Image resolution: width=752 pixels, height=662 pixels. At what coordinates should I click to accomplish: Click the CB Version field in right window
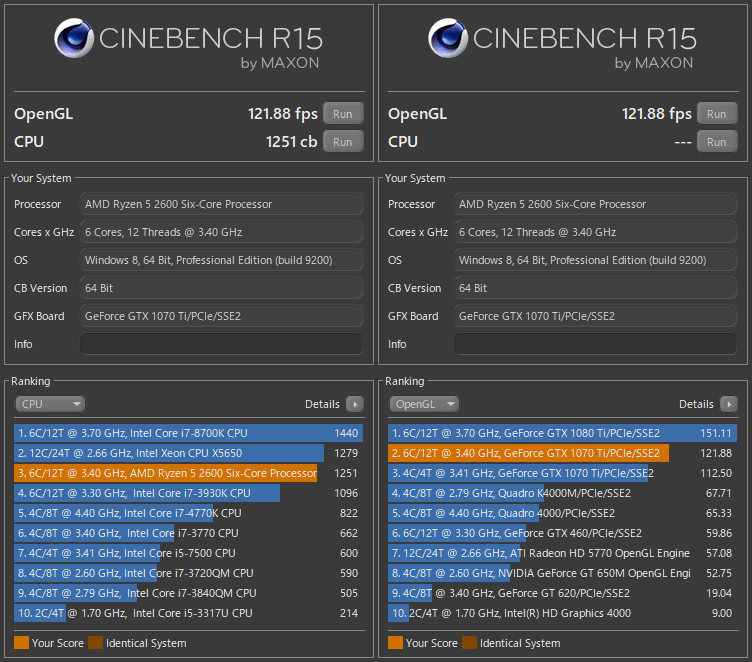click(x=595, y=288)
